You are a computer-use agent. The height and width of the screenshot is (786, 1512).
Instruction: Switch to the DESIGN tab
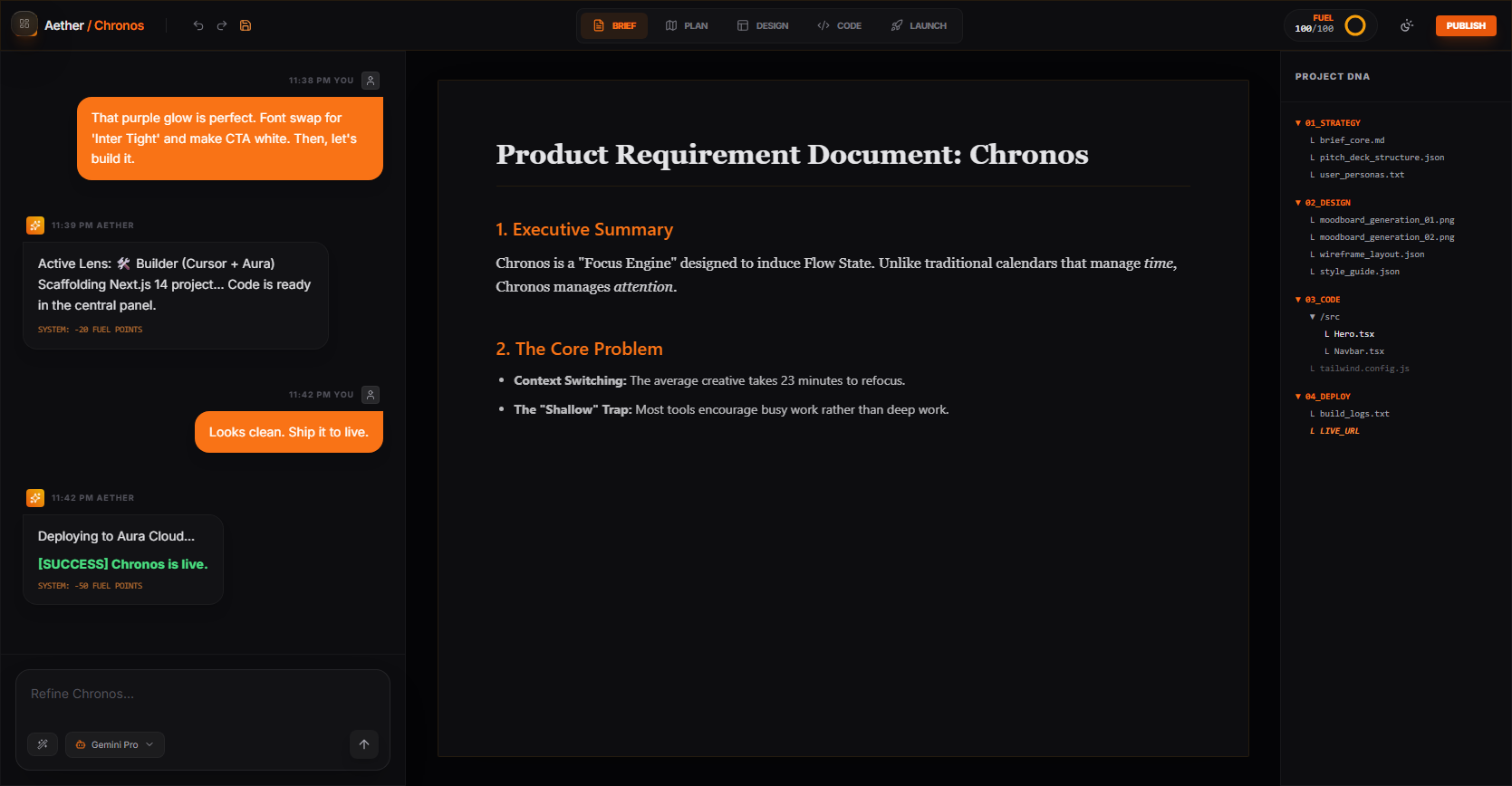click(763, 25)
